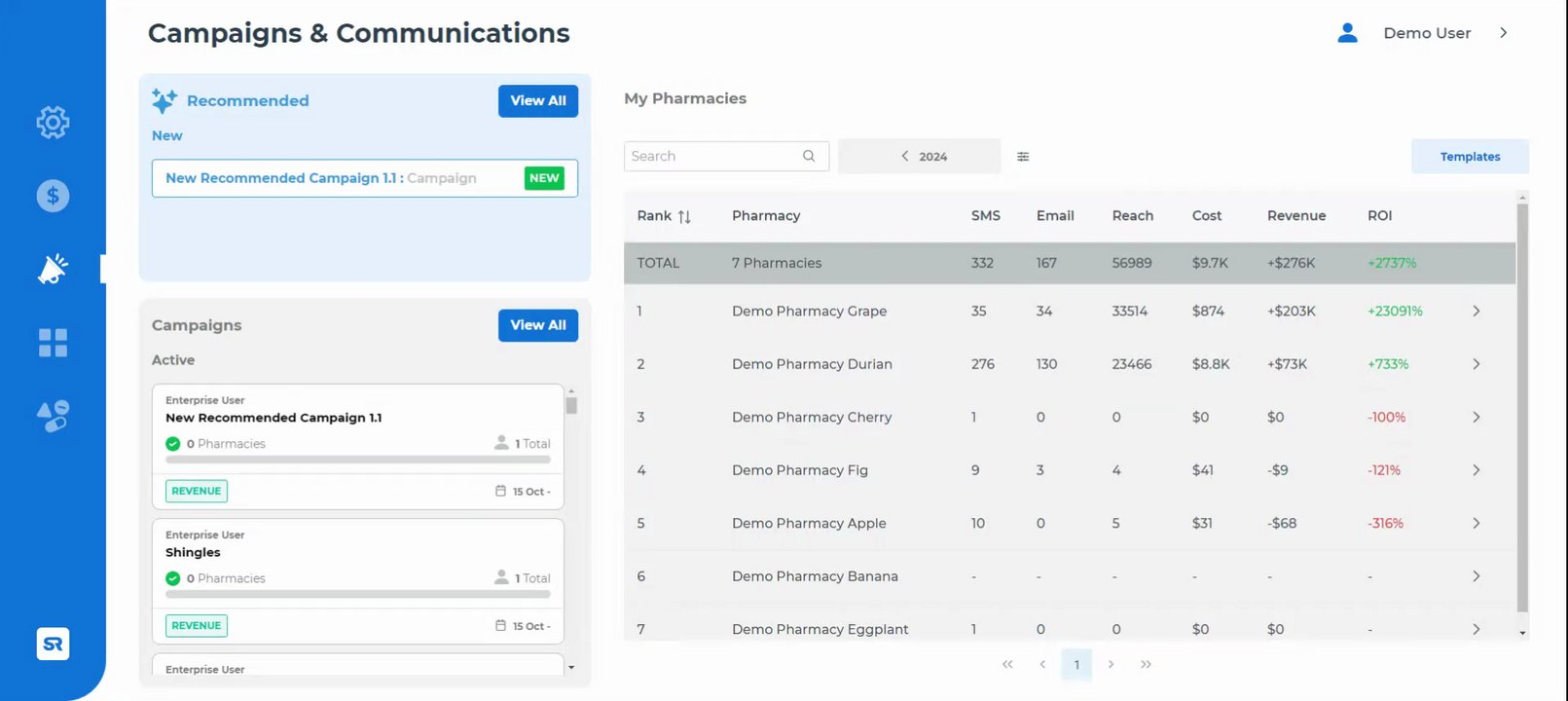This screenshot has height=701, width=1568.
Task: Click the pharmacy Search field
Action: pyautogui.click(x=715, y=157)
